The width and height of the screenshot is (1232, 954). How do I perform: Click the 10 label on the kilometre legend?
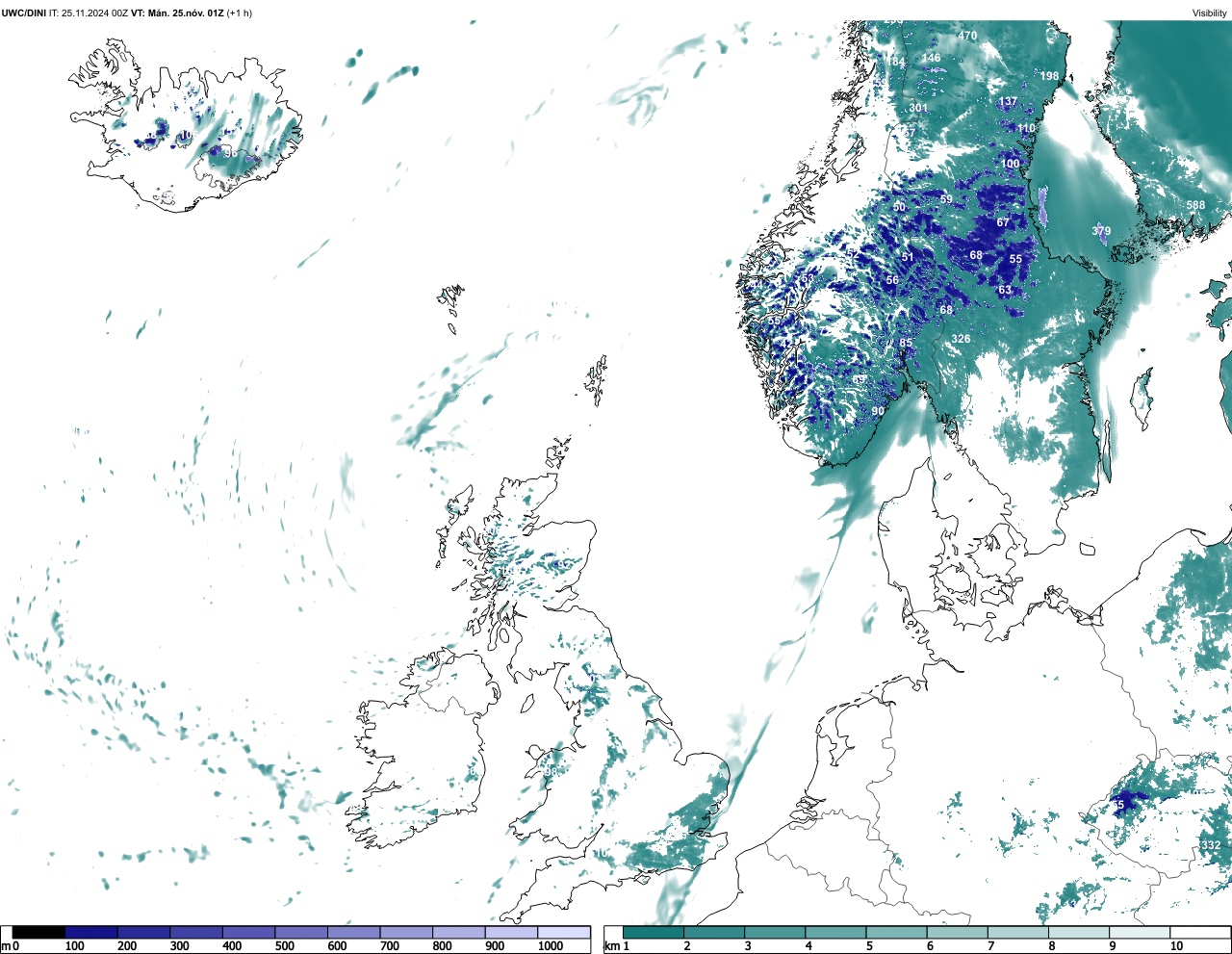click(x=1176, y=946)
